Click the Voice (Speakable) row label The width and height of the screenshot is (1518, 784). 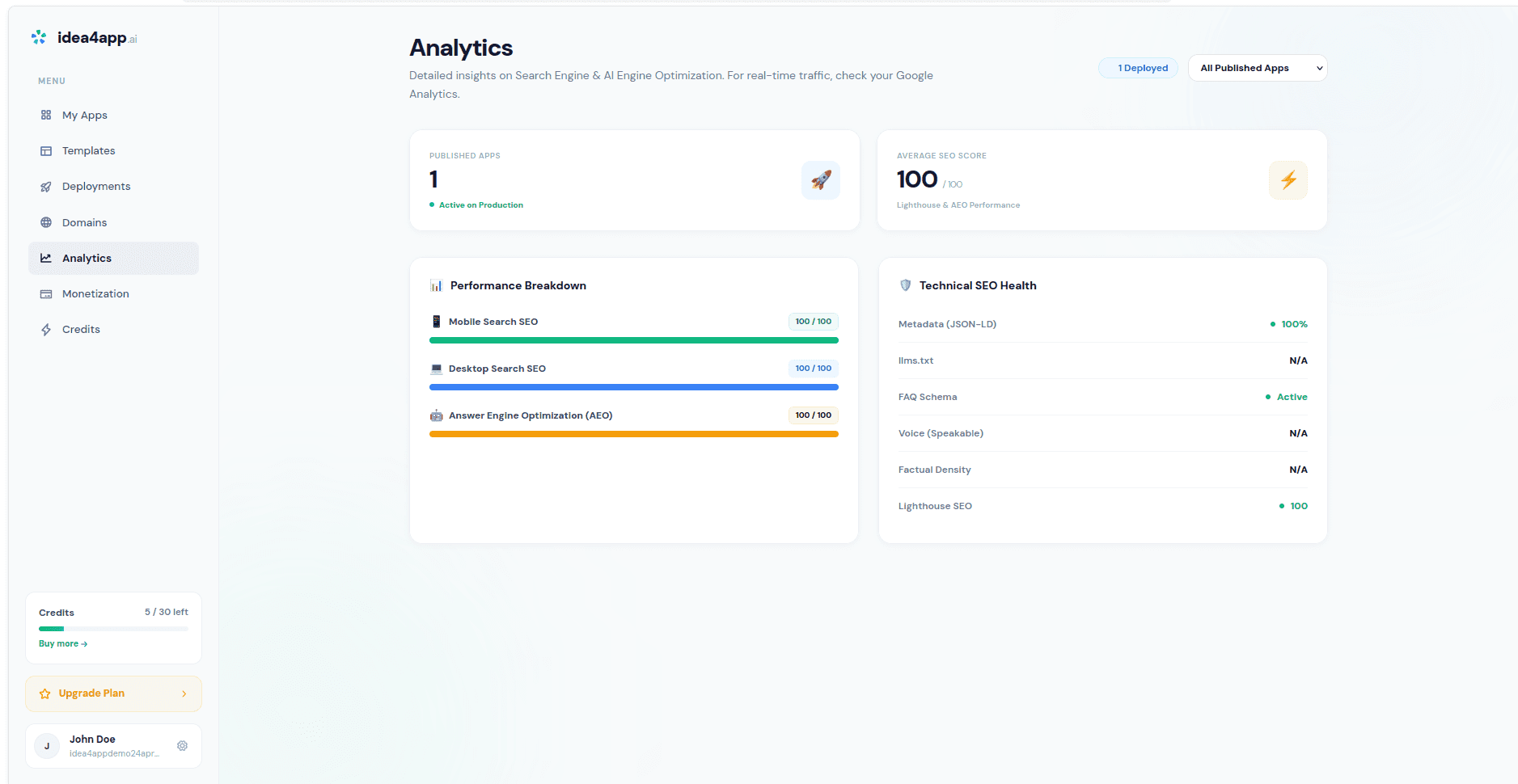point(941,433)
